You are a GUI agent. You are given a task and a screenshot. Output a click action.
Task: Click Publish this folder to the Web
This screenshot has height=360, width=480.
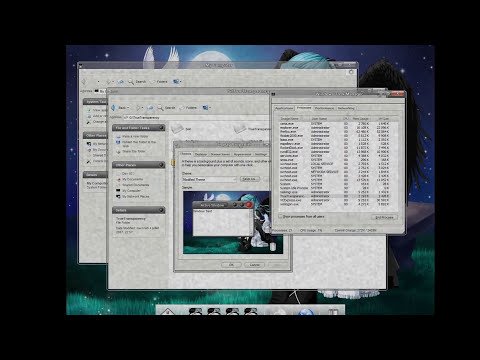136,144
